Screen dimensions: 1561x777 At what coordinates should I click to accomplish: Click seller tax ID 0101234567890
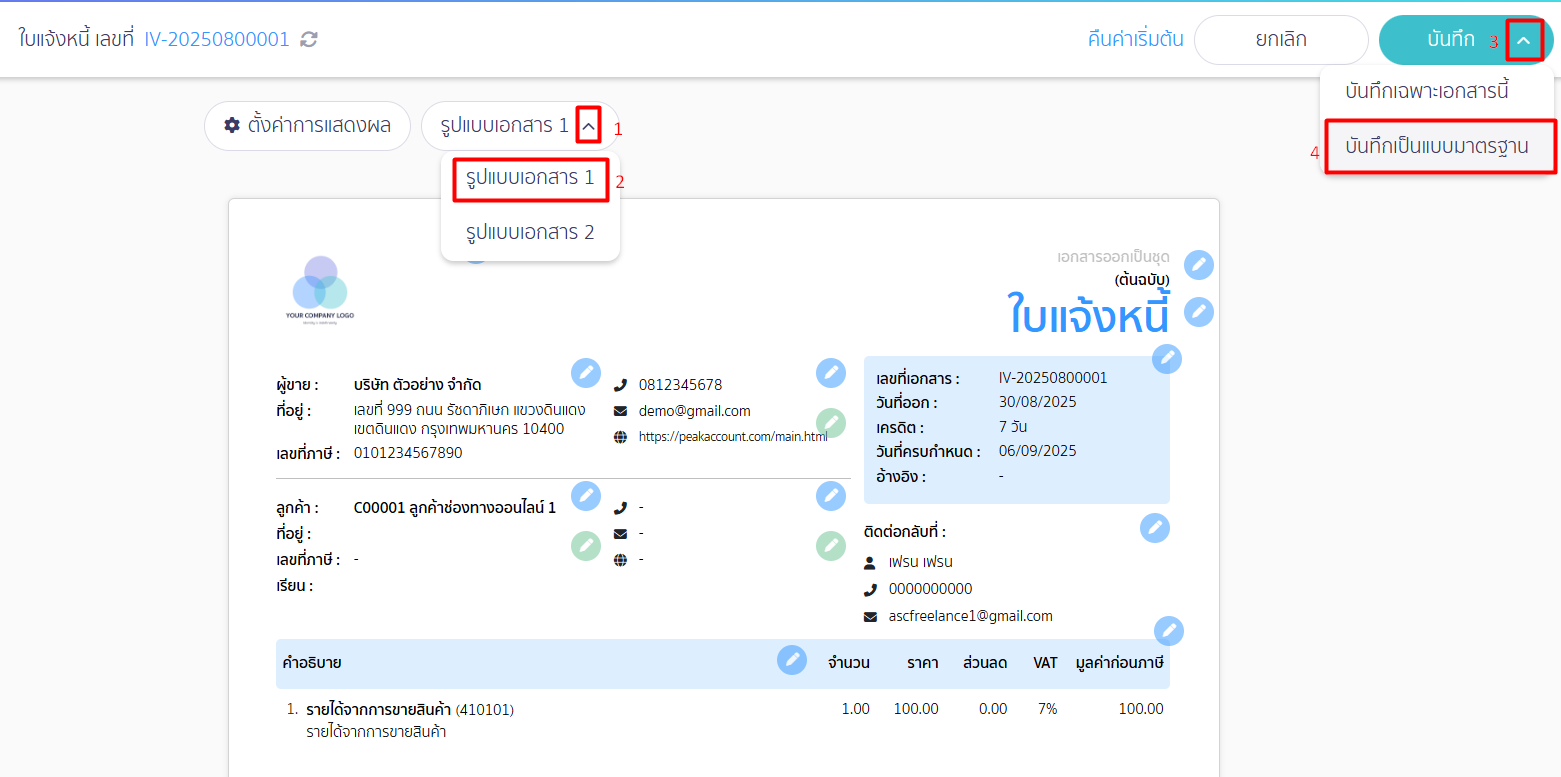point(408,453)
